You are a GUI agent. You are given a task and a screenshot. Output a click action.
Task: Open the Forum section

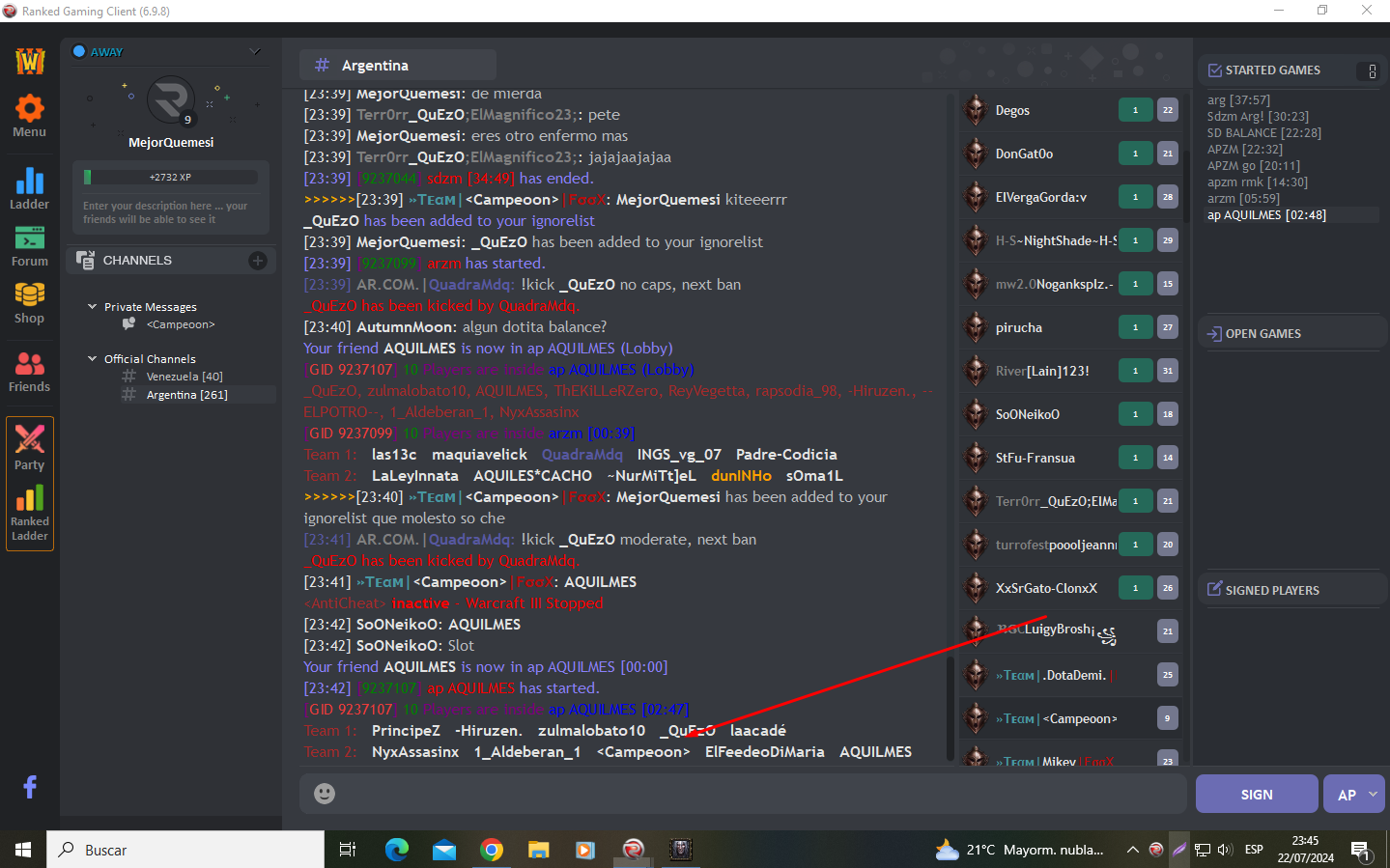[29, 246]
